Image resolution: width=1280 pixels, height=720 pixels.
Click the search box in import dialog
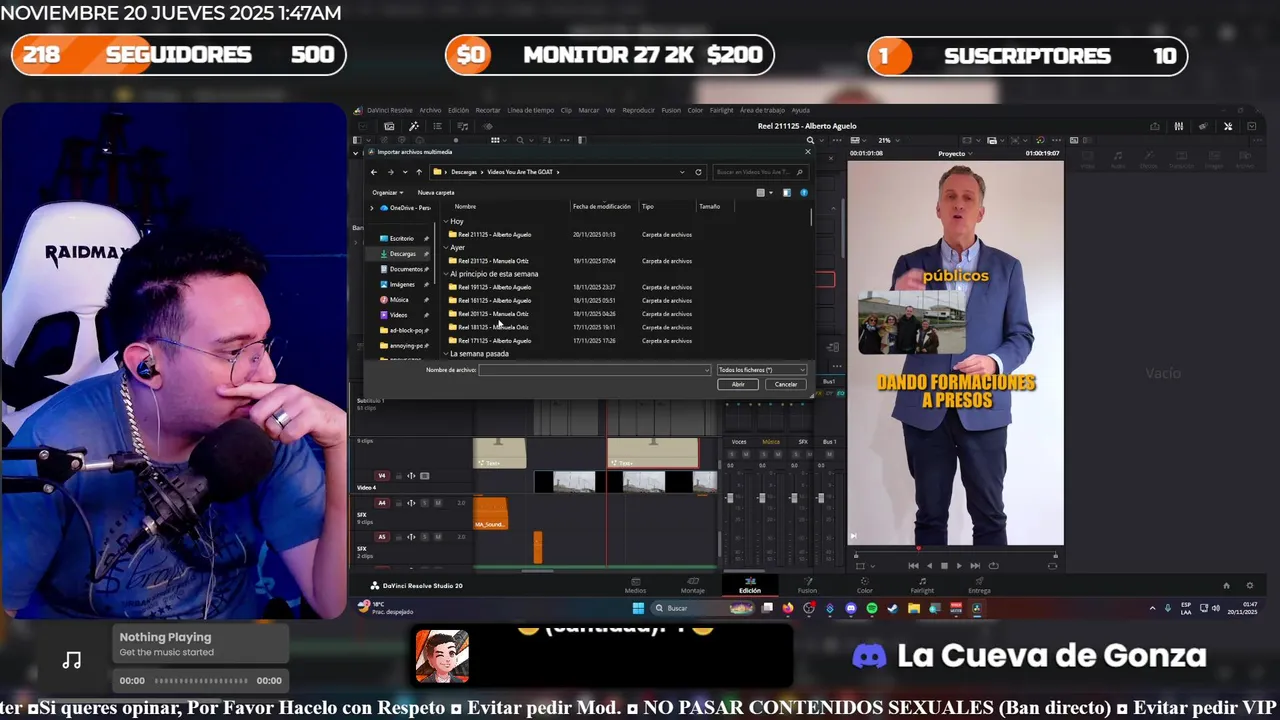coord(759,172)
